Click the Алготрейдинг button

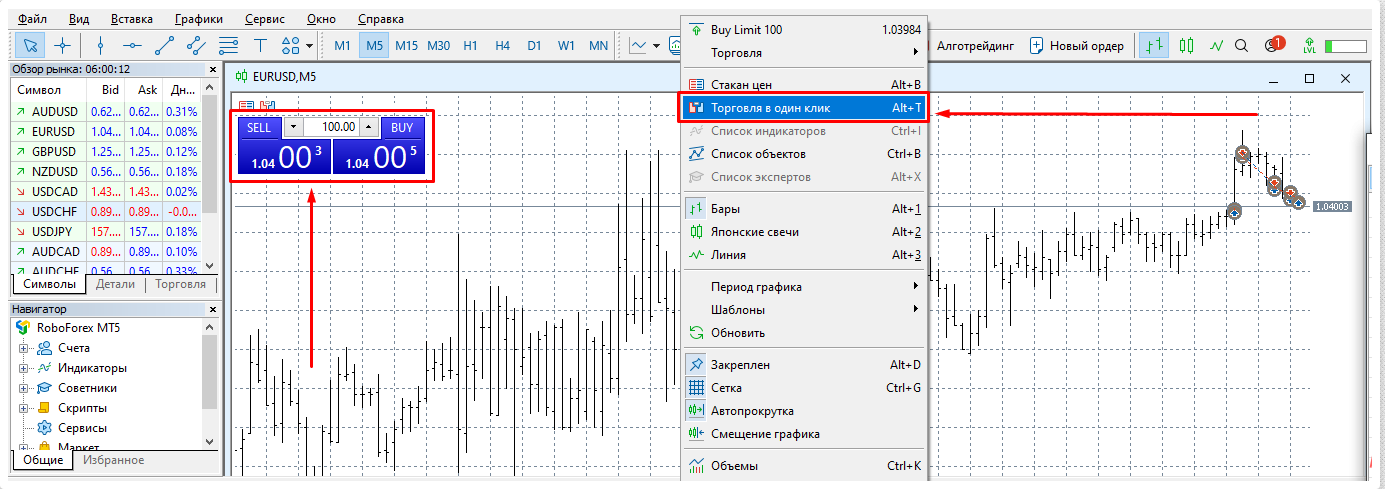(x=974, y=45)
